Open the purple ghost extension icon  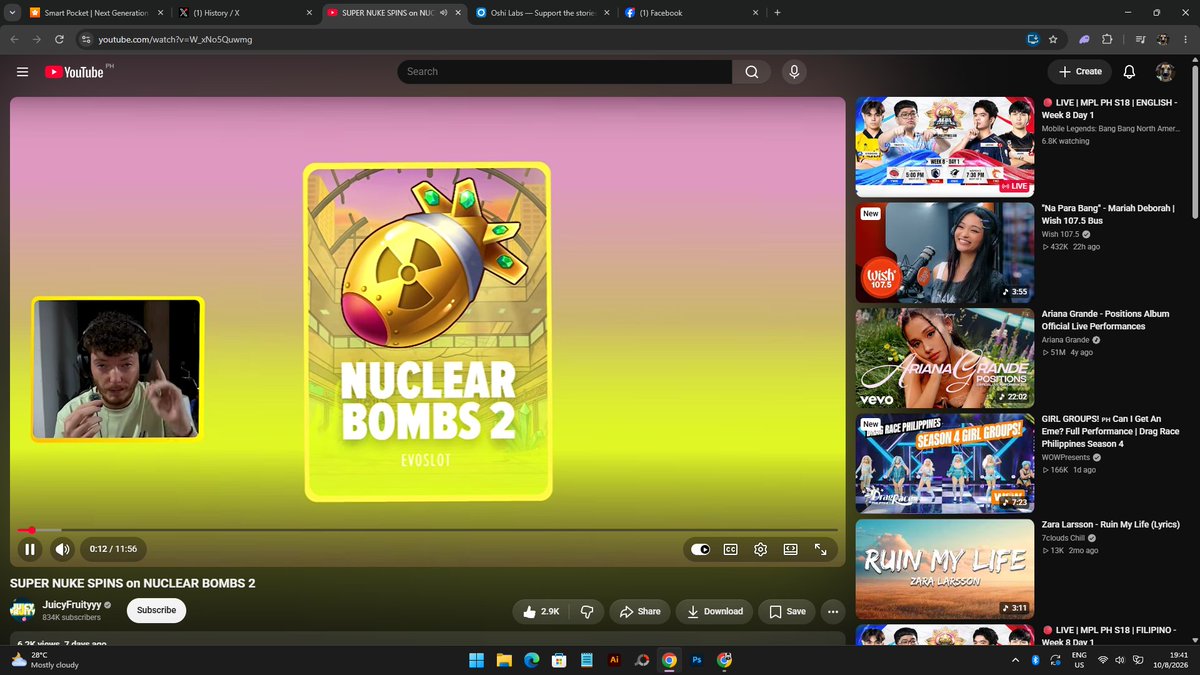(x=1084, y=39)
